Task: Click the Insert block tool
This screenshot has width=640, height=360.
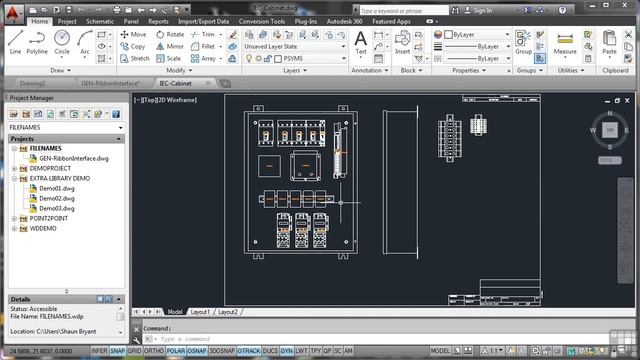Action: (402, 42)
